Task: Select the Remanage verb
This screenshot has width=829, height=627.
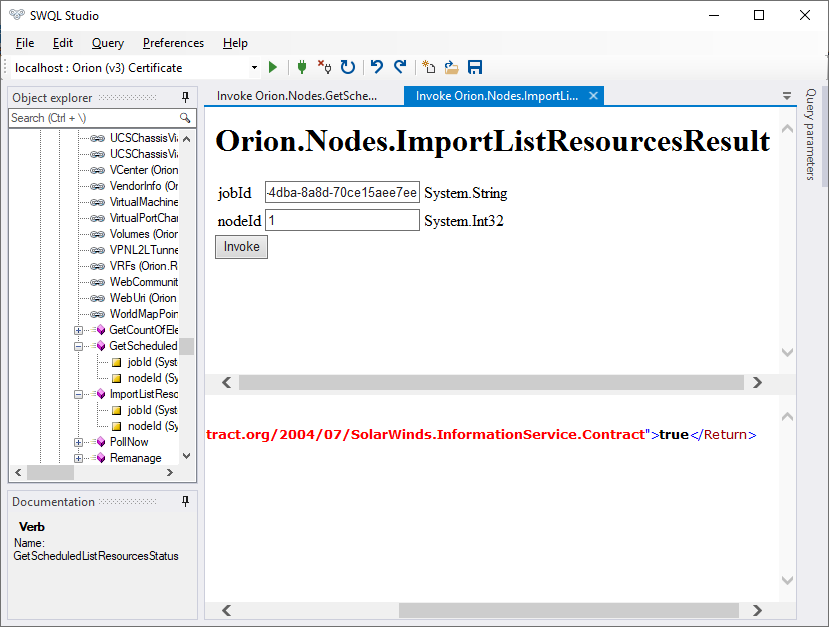Action: (x=135, y=458)
